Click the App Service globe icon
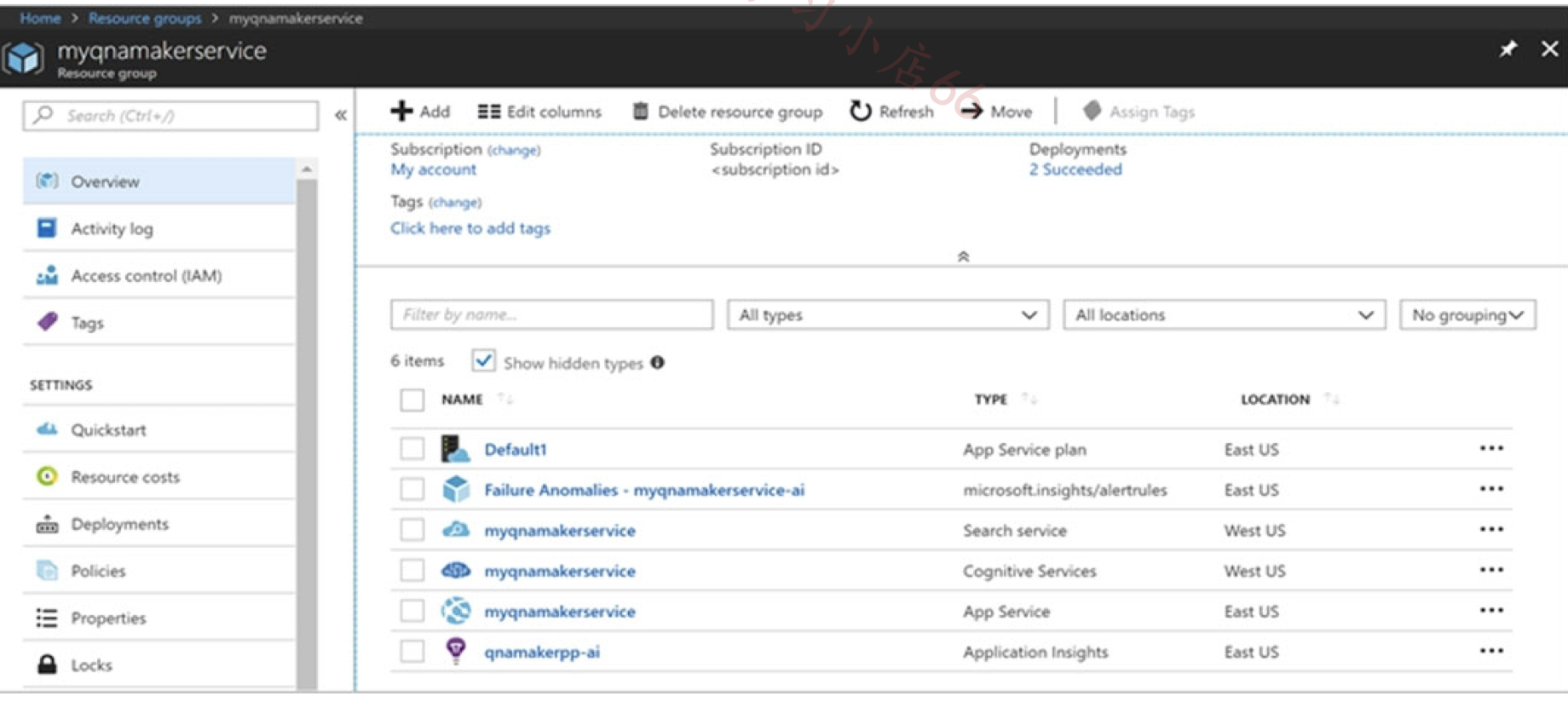This screenshot has width=1568, height=702. (x=456, y=611)
